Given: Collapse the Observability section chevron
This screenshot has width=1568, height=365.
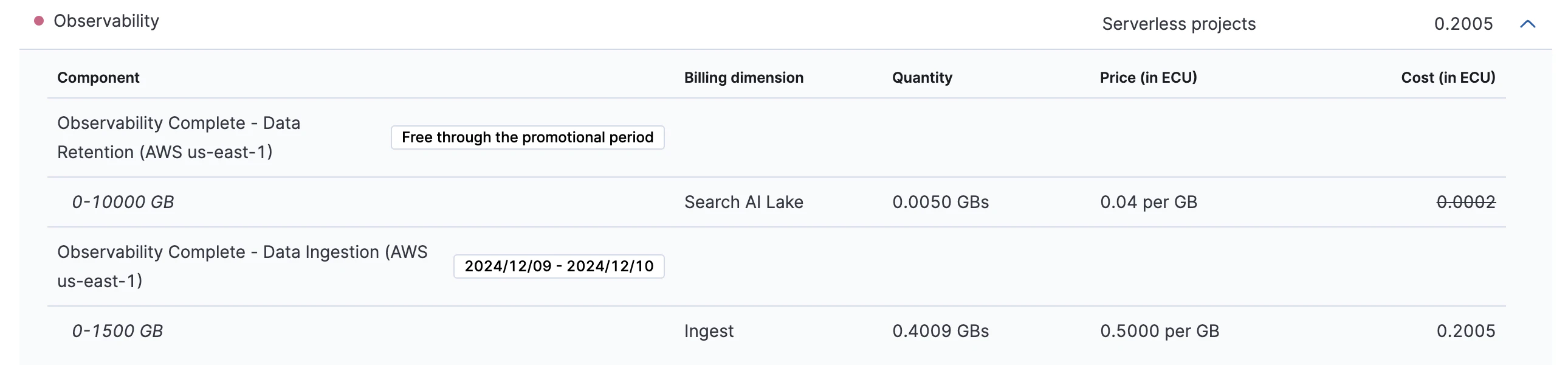Looking at the screenshot, I should [1527, 24].
